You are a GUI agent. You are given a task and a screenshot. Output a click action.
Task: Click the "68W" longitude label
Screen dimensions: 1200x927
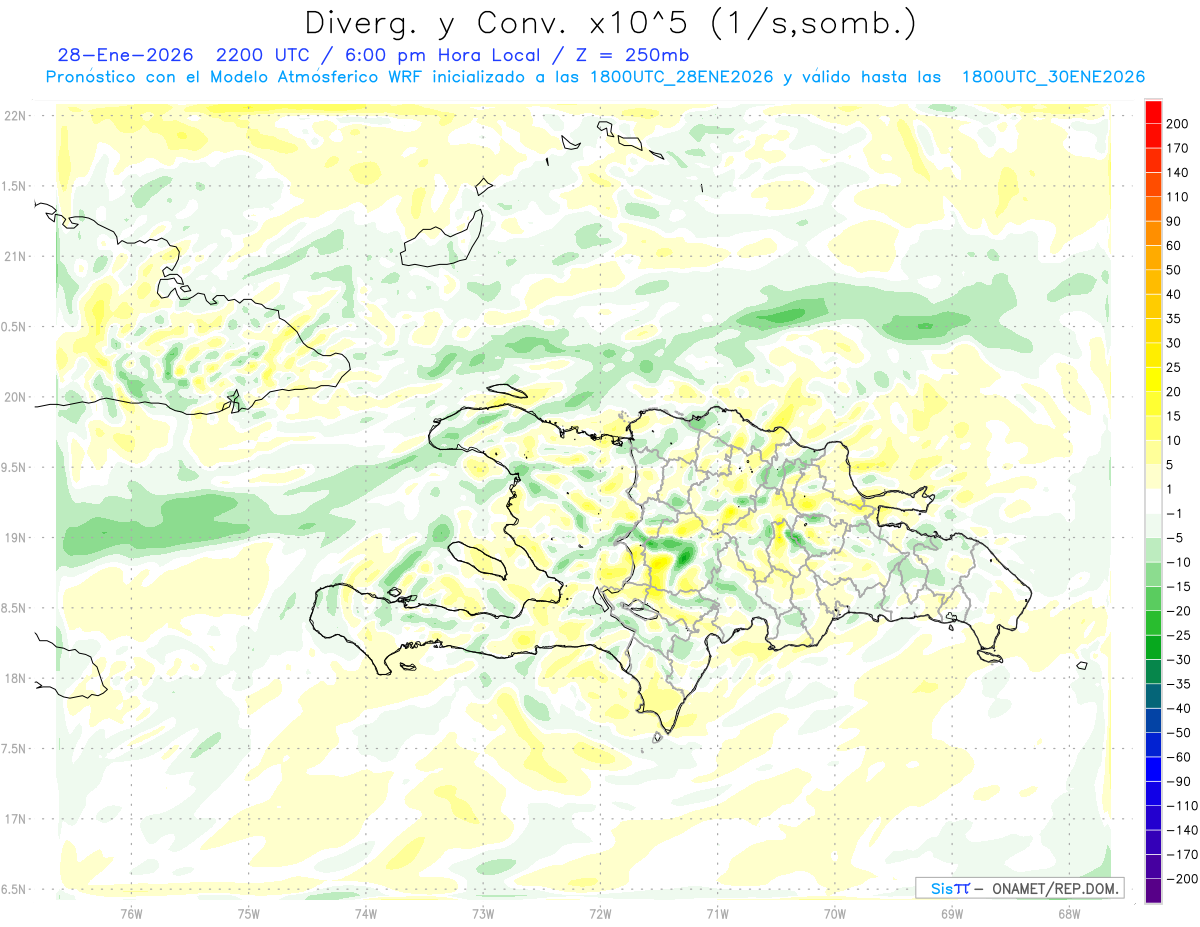click(x=1069, y=913)
